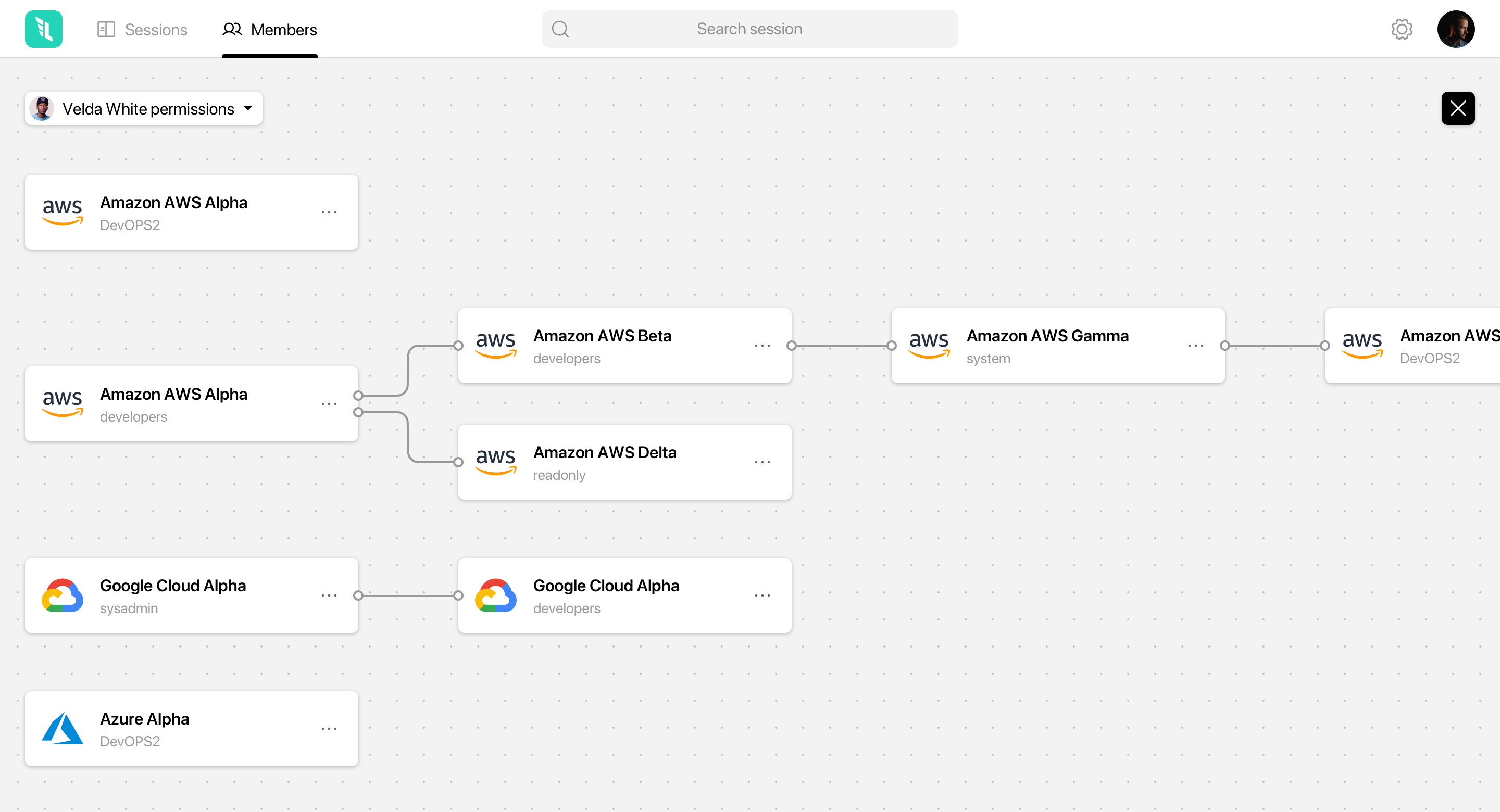Click 'DevOPS2' text on Azure Alpha card
Screen dimensions: 1500x812
coord(130,742)
